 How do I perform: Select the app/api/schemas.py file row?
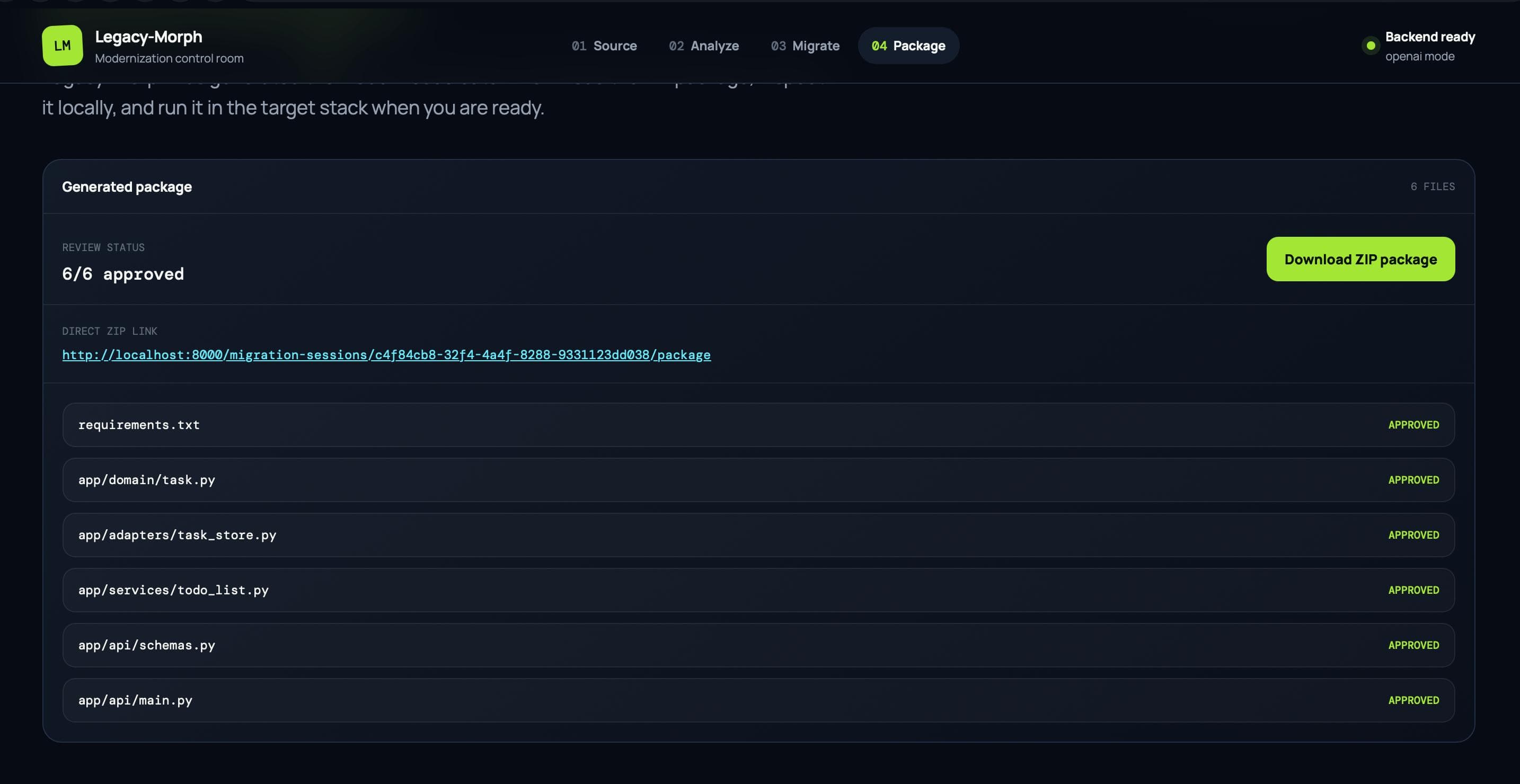click(x=758, y=645)
